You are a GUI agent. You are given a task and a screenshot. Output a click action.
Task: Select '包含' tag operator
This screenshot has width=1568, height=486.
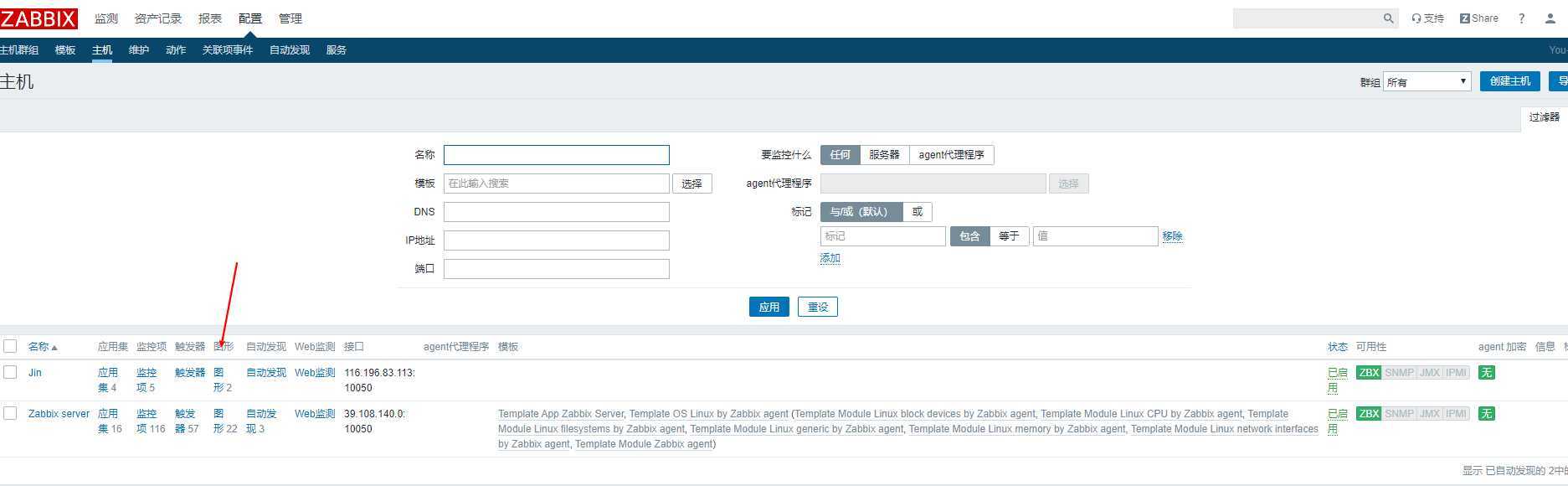click(969, 236)
